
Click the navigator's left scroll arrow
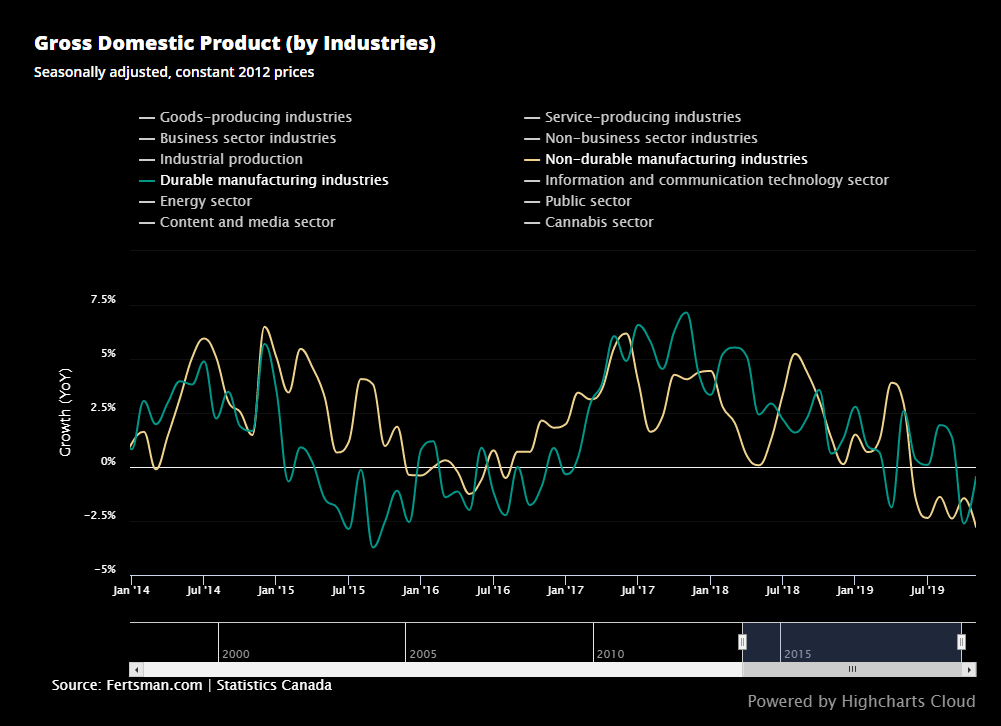coord(136,668)
